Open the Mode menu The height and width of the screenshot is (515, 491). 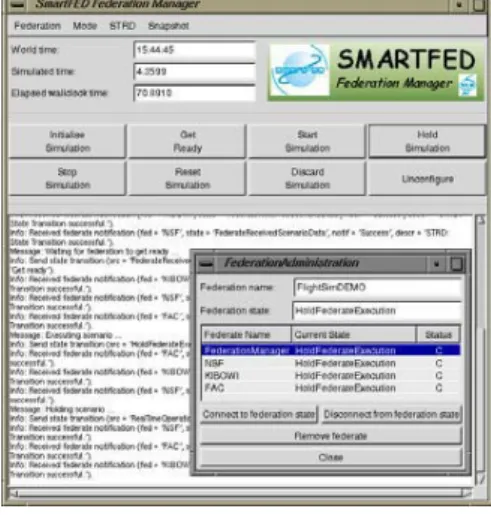coord(85,26)
